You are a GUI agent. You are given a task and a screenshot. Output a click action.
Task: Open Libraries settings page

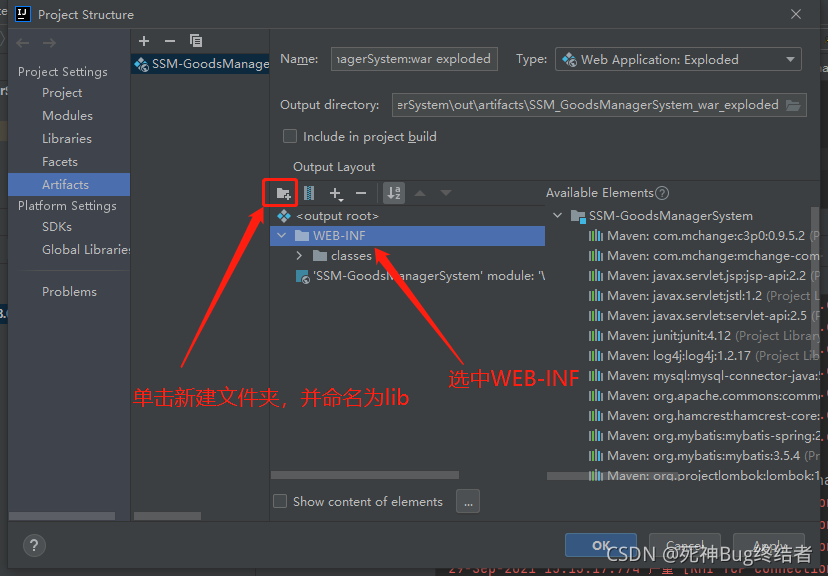tap(67, 139)
